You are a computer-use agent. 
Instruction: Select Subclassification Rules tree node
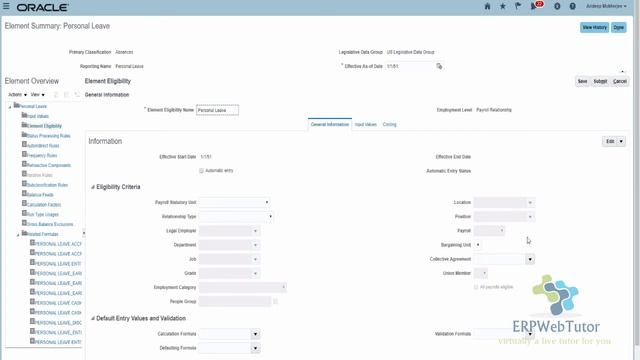[45, 185]
